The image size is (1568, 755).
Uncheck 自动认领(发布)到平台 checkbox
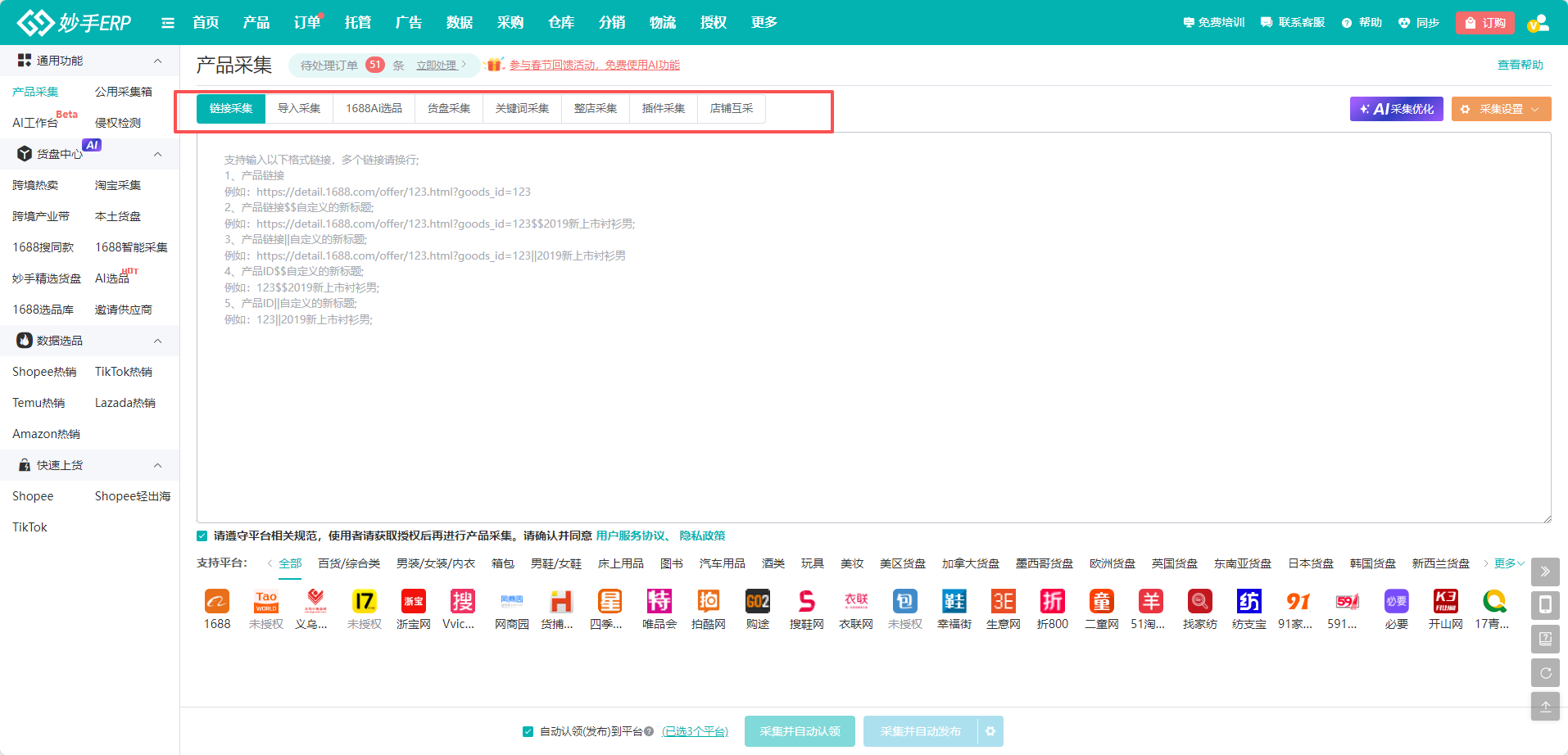click(x=528, y=732)
